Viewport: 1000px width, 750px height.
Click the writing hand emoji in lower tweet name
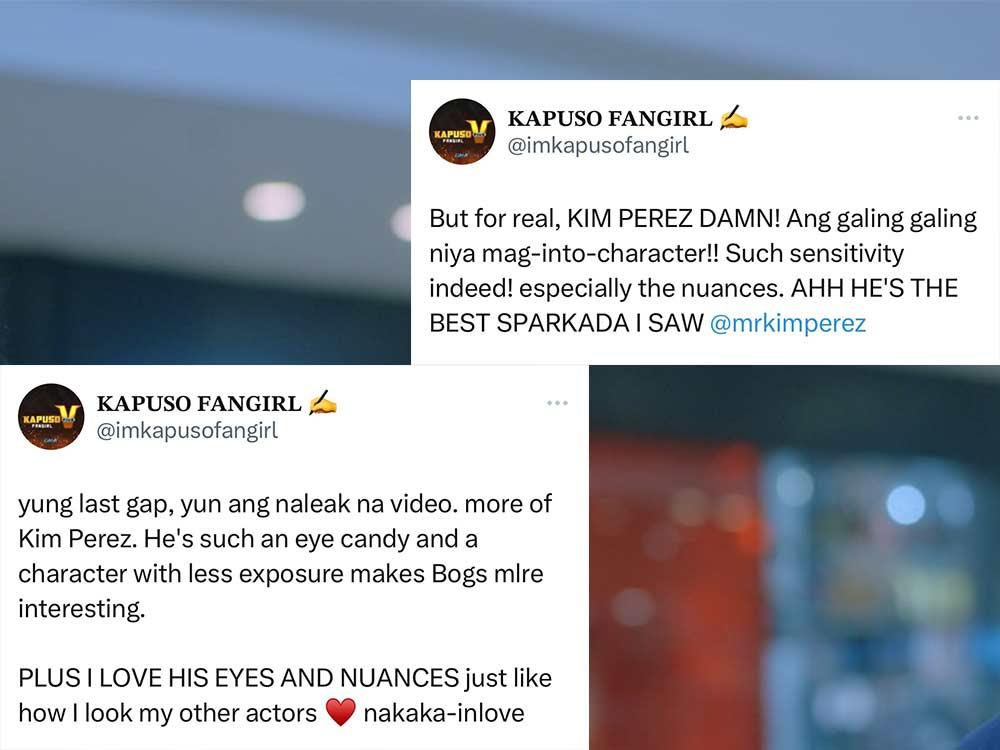[x=323, y=403]
